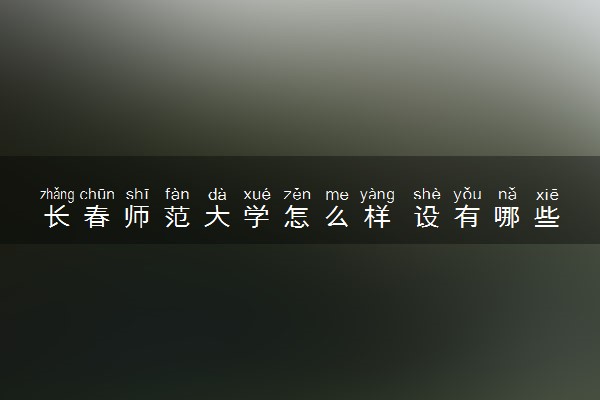
Task: Select the character 哪
Action: (507, 217)
